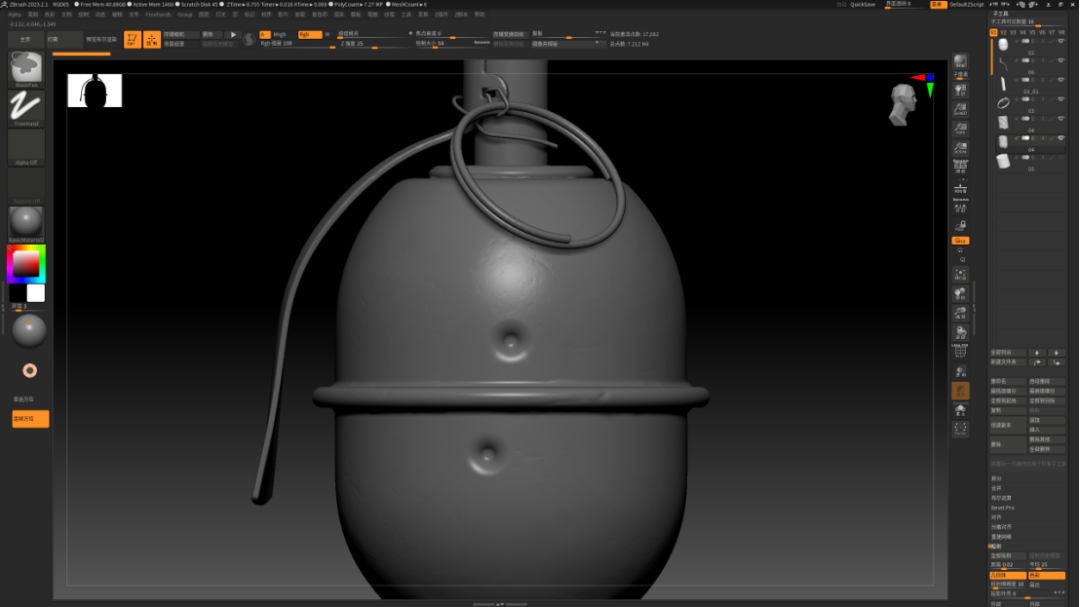Image resolution: width=1080 pixels, height=607 pixels.
Task: Activate Draw mode button beside Edit
Action: point(152,39)
